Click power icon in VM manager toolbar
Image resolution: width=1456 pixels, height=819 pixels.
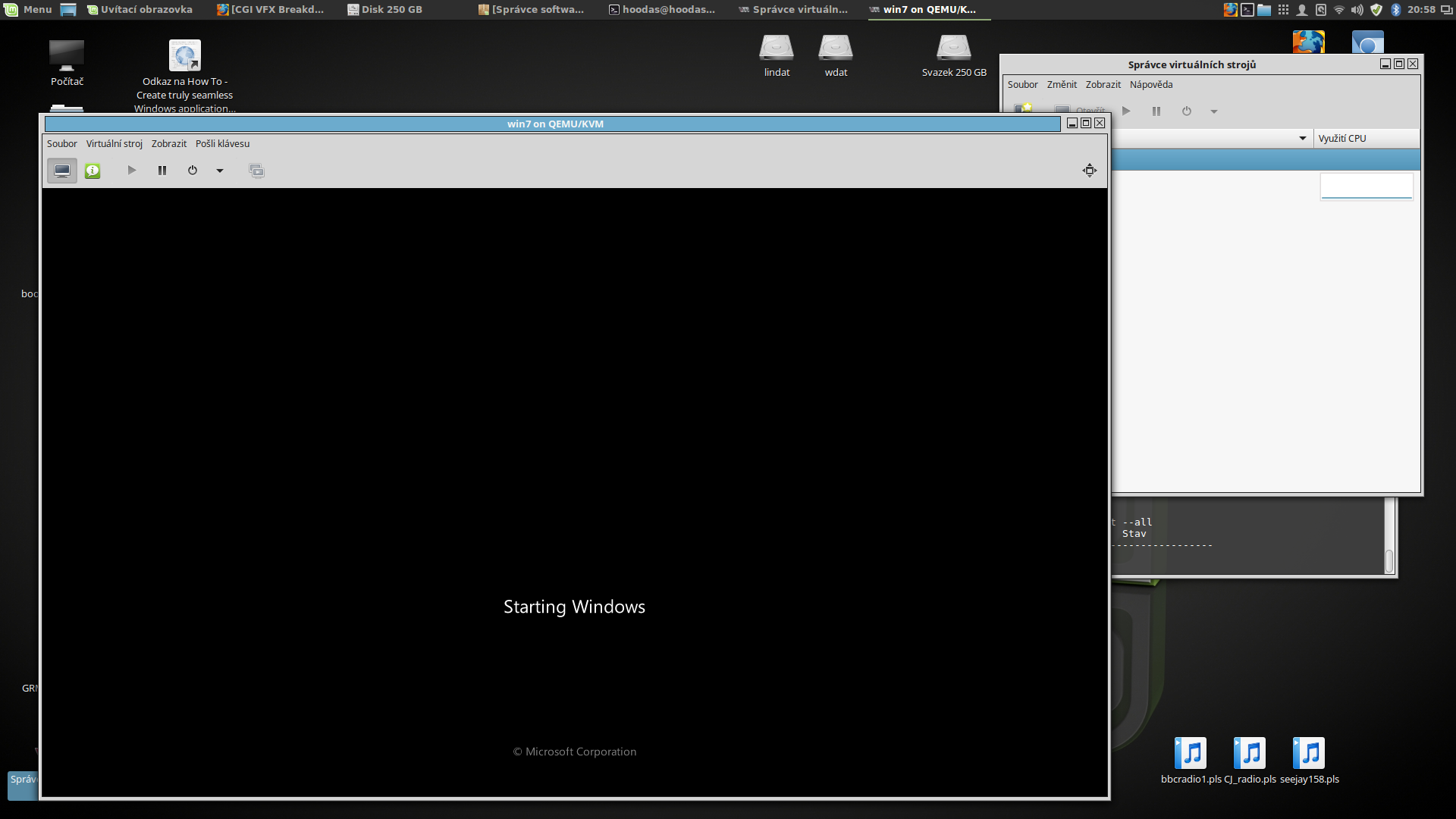tap(1187, 111)
